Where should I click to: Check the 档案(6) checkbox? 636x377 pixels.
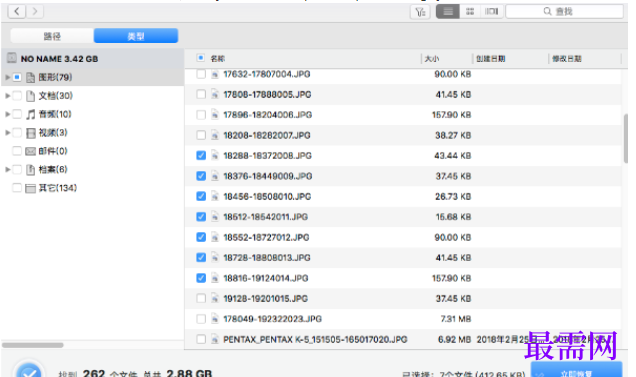[17, 169]
